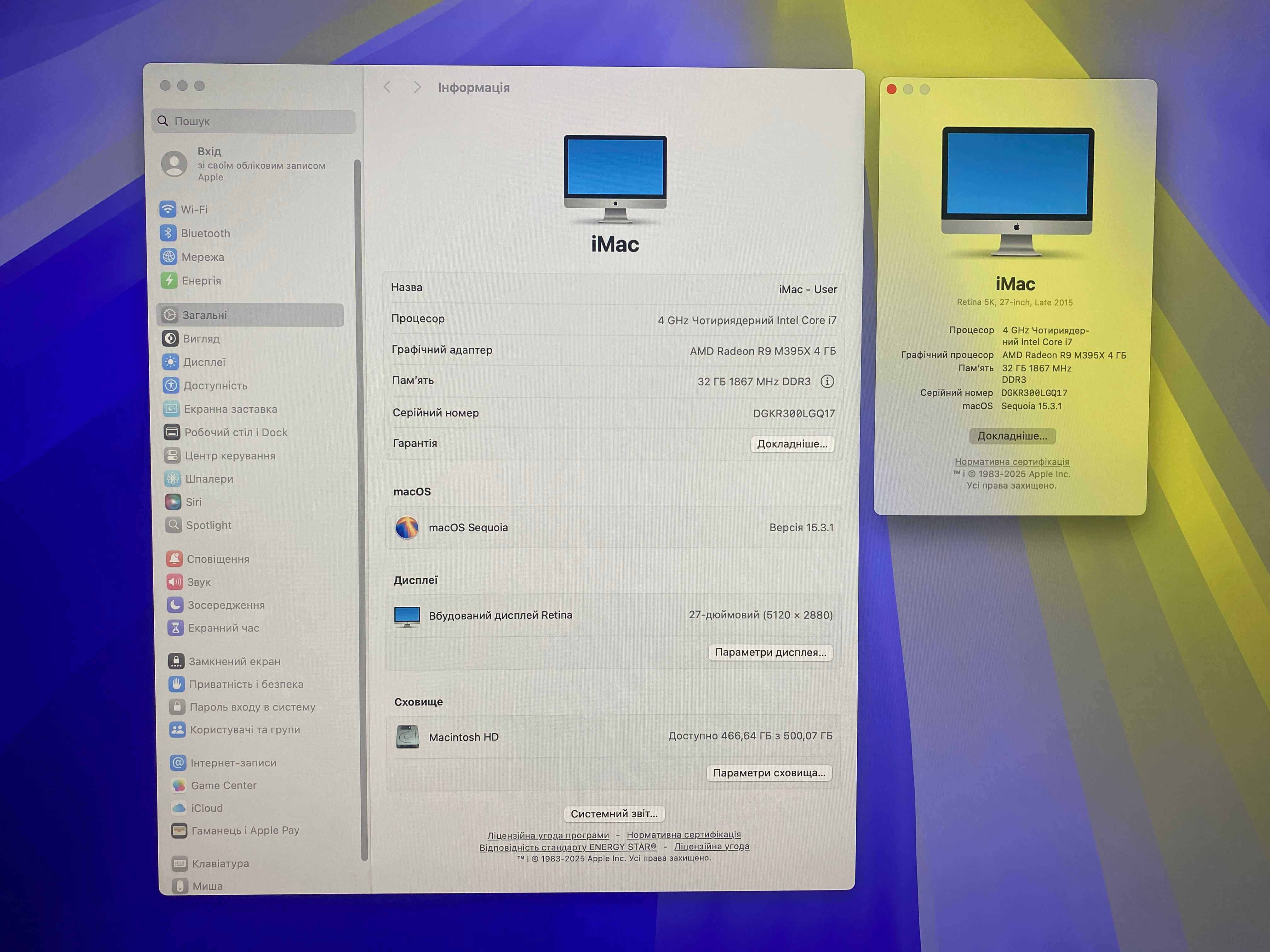Click serial number DGKR300LGQ17 in settings
The height and width of the screenshot is (952, 1270).
[x=794, y=413]
